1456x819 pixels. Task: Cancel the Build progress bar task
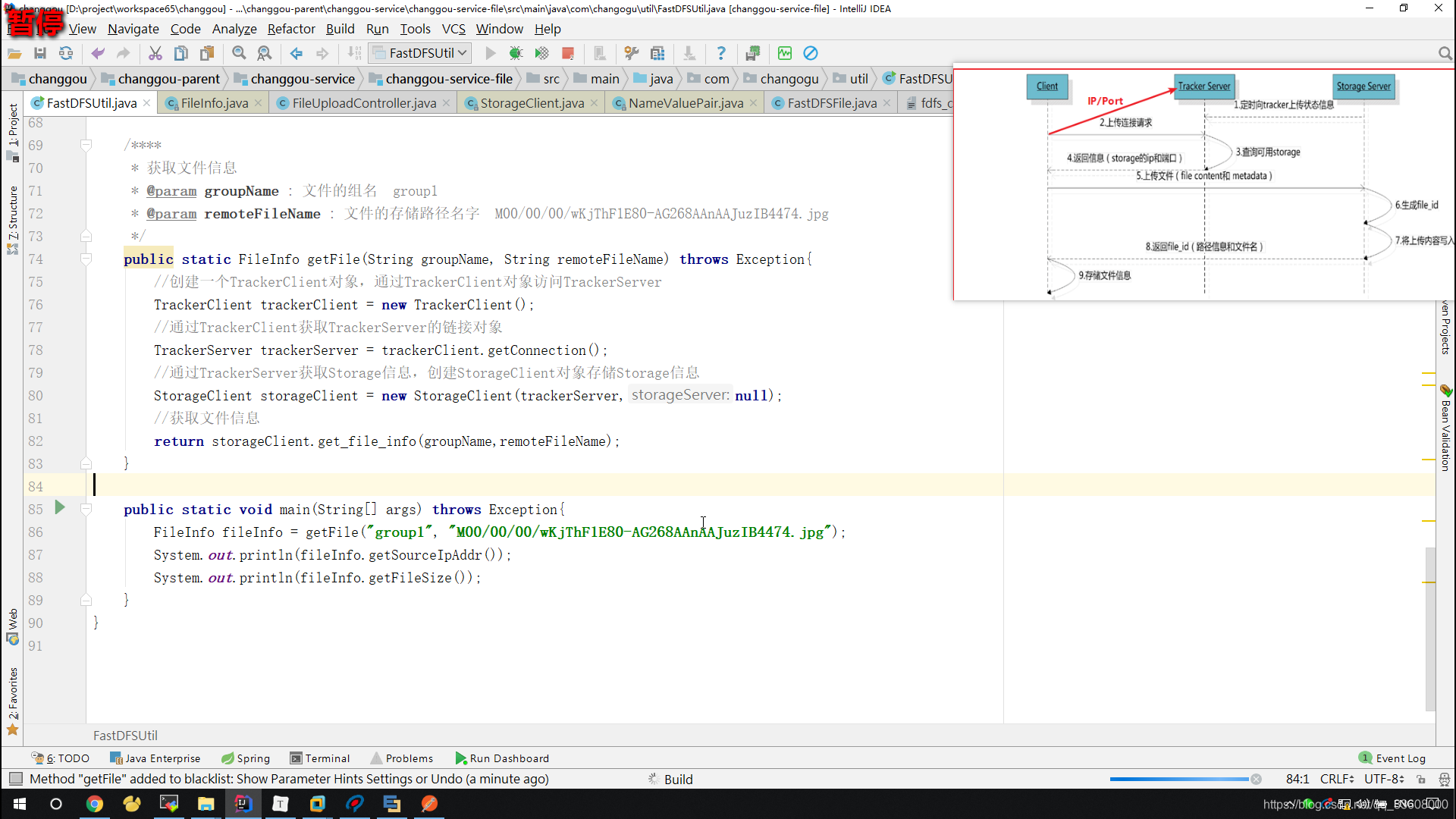coord(1256,780)
